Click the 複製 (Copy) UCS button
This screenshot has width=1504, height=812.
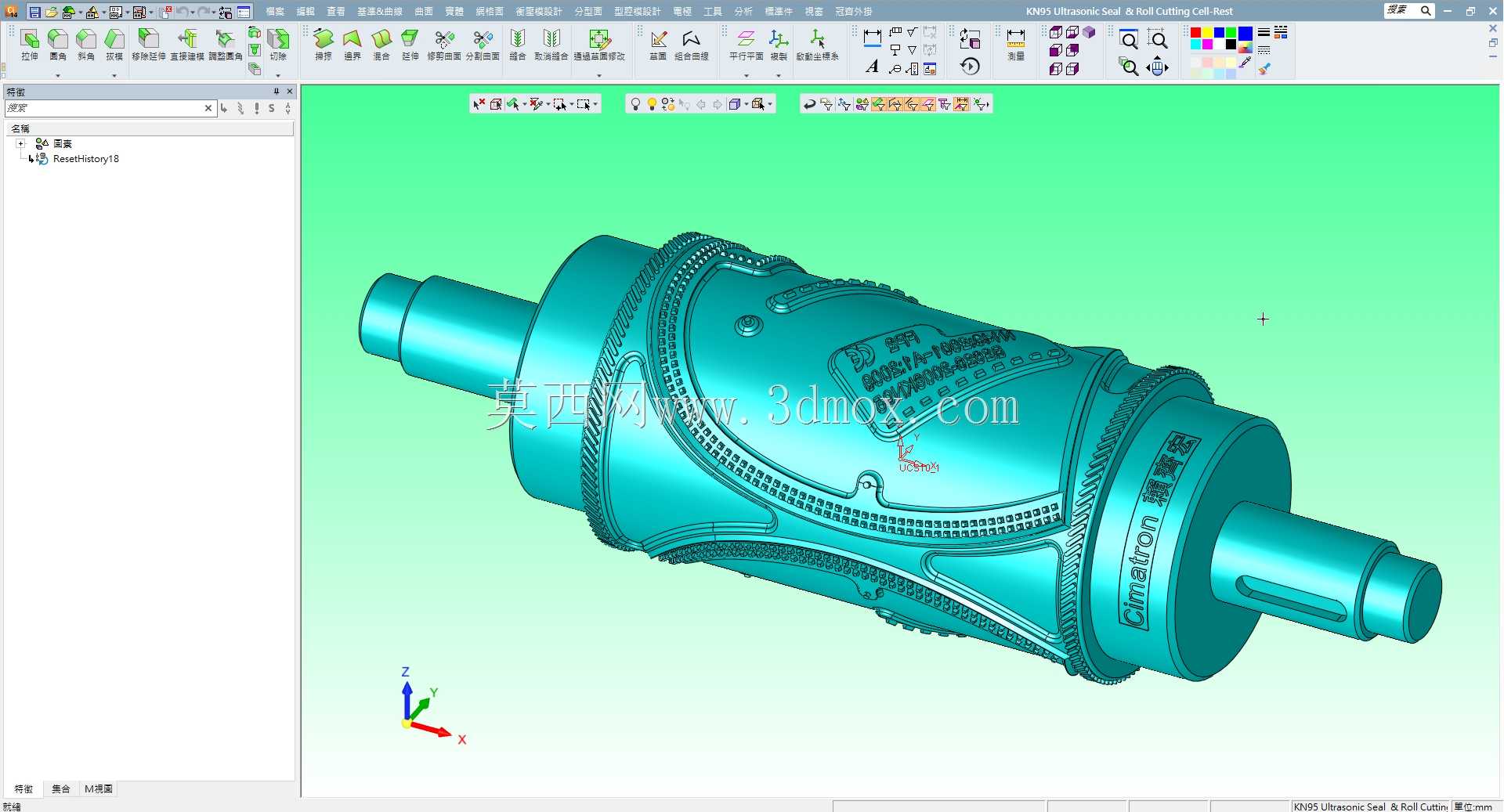pos(779,45)
